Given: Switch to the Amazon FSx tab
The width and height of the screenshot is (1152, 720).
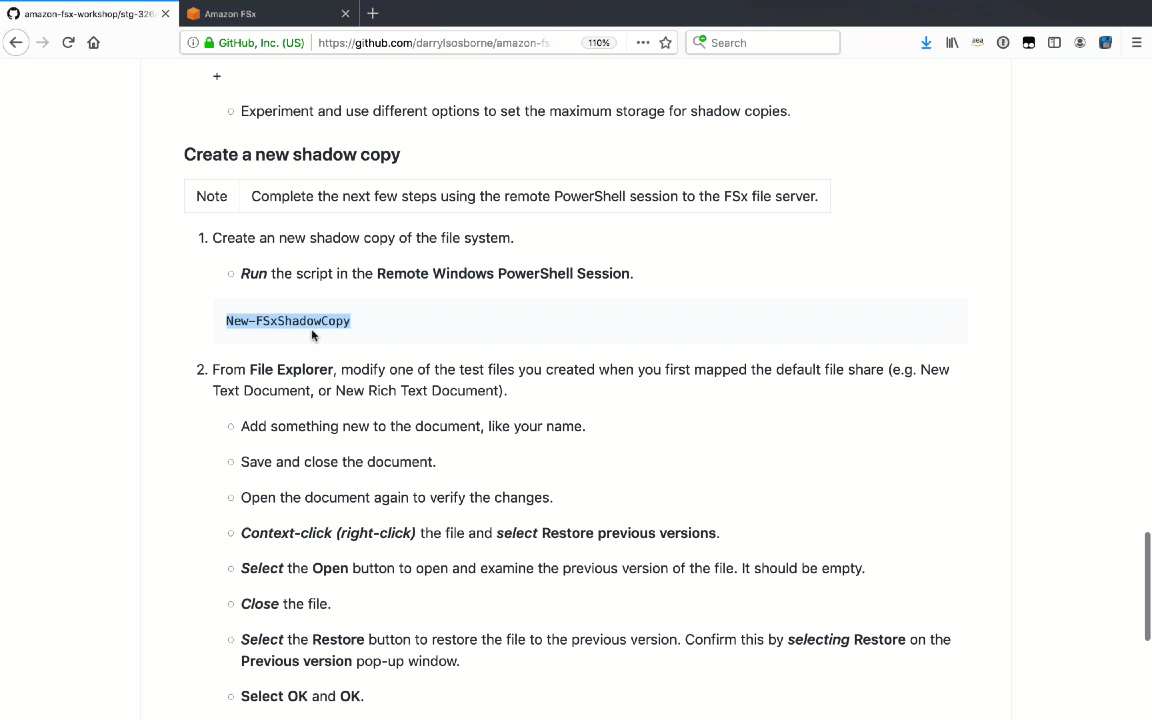Looking at the screenshot, I should click(269, 13).
